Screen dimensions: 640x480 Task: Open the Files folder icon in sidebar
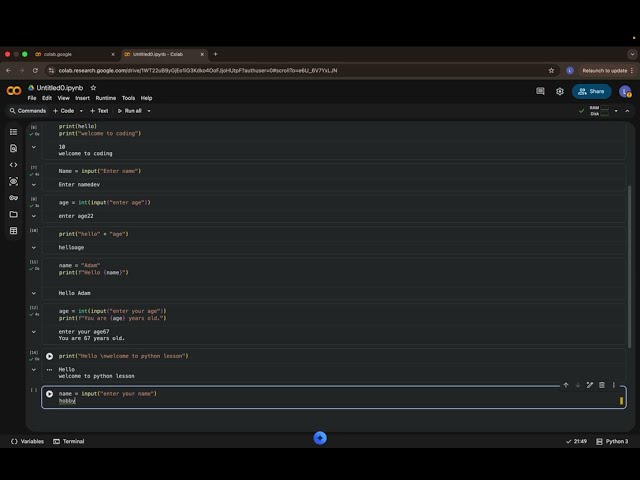pyautogui.click(x=13, y=214)
